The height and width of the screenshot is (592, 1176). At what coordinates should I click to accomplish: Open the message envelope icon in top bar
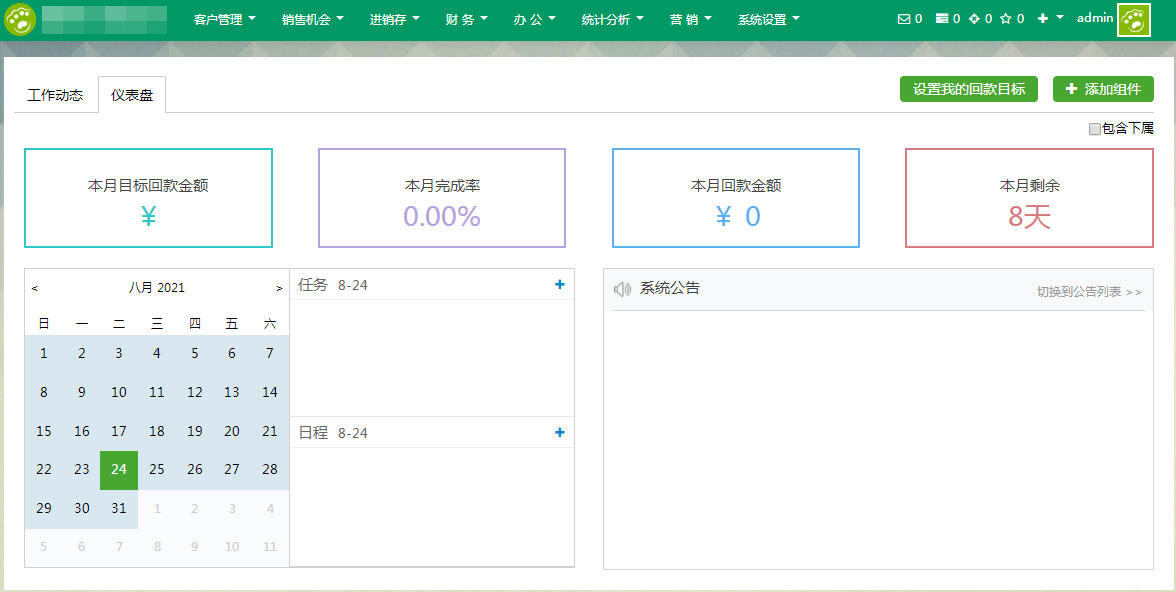(904, 18)
